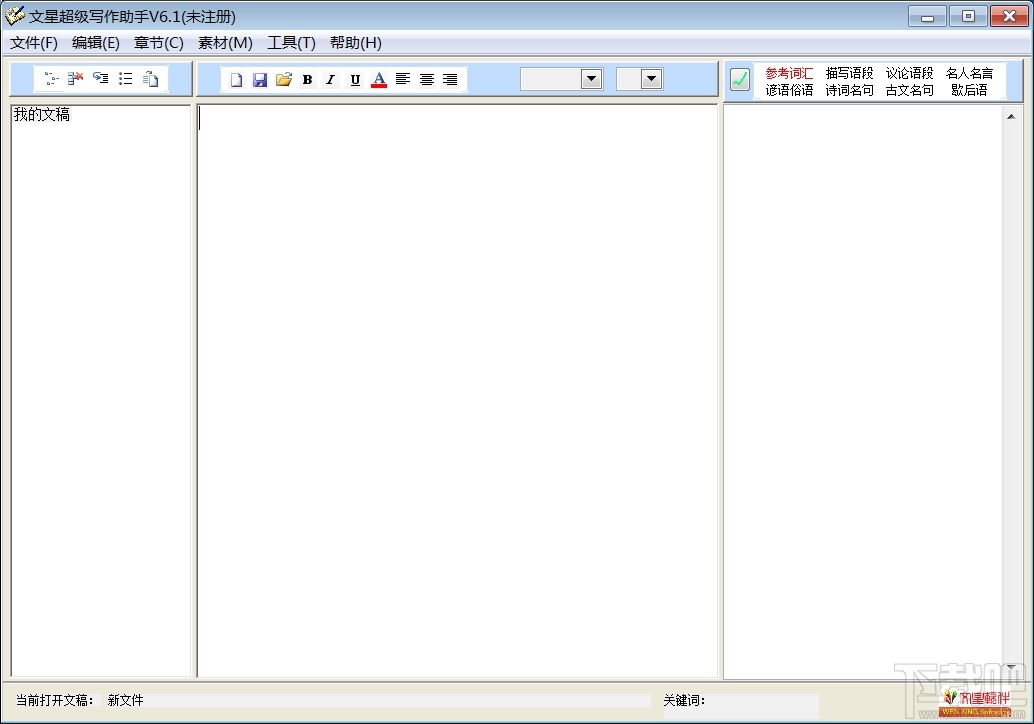Open the 工具(T) menu
Viewport: 1034px width, 724px height.
(x=291, y=43)
